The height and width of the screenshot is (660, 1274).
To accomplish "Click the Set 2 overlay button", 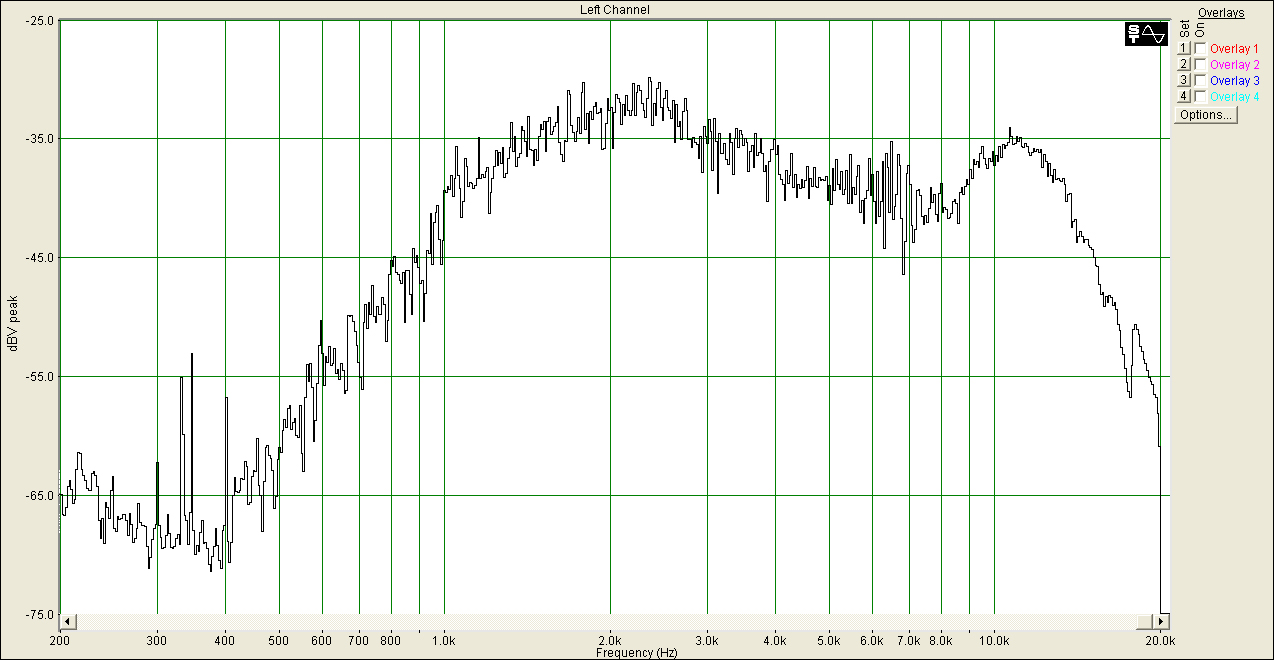I will tap(1184, 64).
